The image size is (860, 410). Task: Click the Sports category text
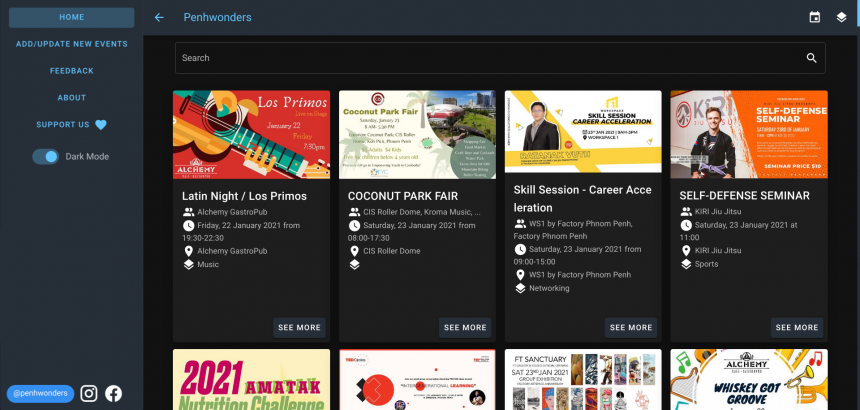(x=706, y=264)
